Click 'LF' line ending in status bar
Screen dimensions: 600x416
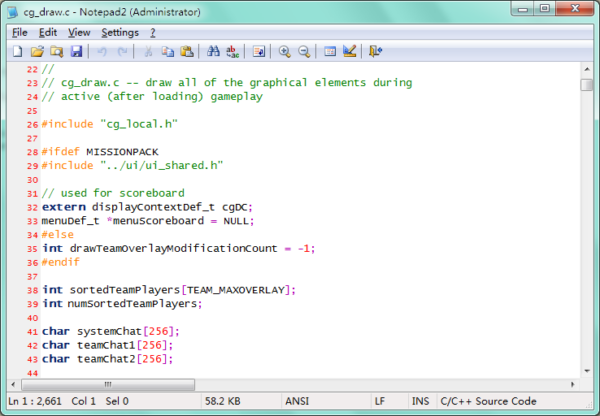(380, 401)
